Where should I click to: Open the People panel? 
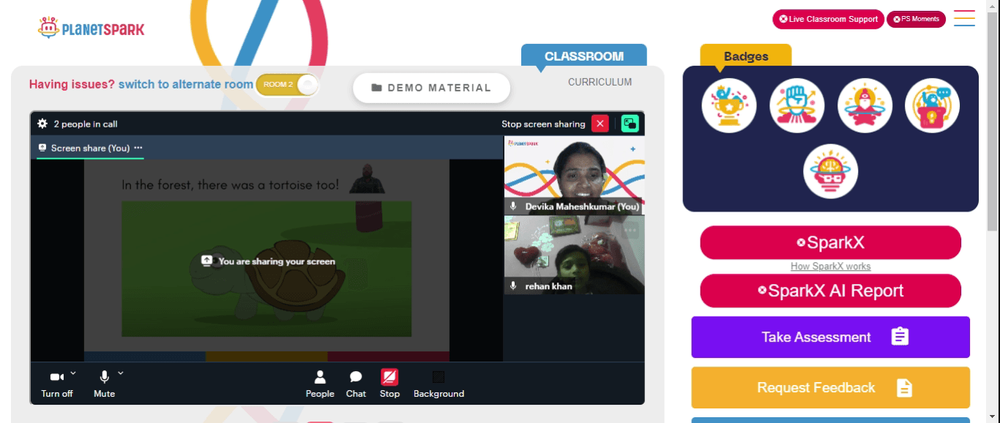(320, 385)
